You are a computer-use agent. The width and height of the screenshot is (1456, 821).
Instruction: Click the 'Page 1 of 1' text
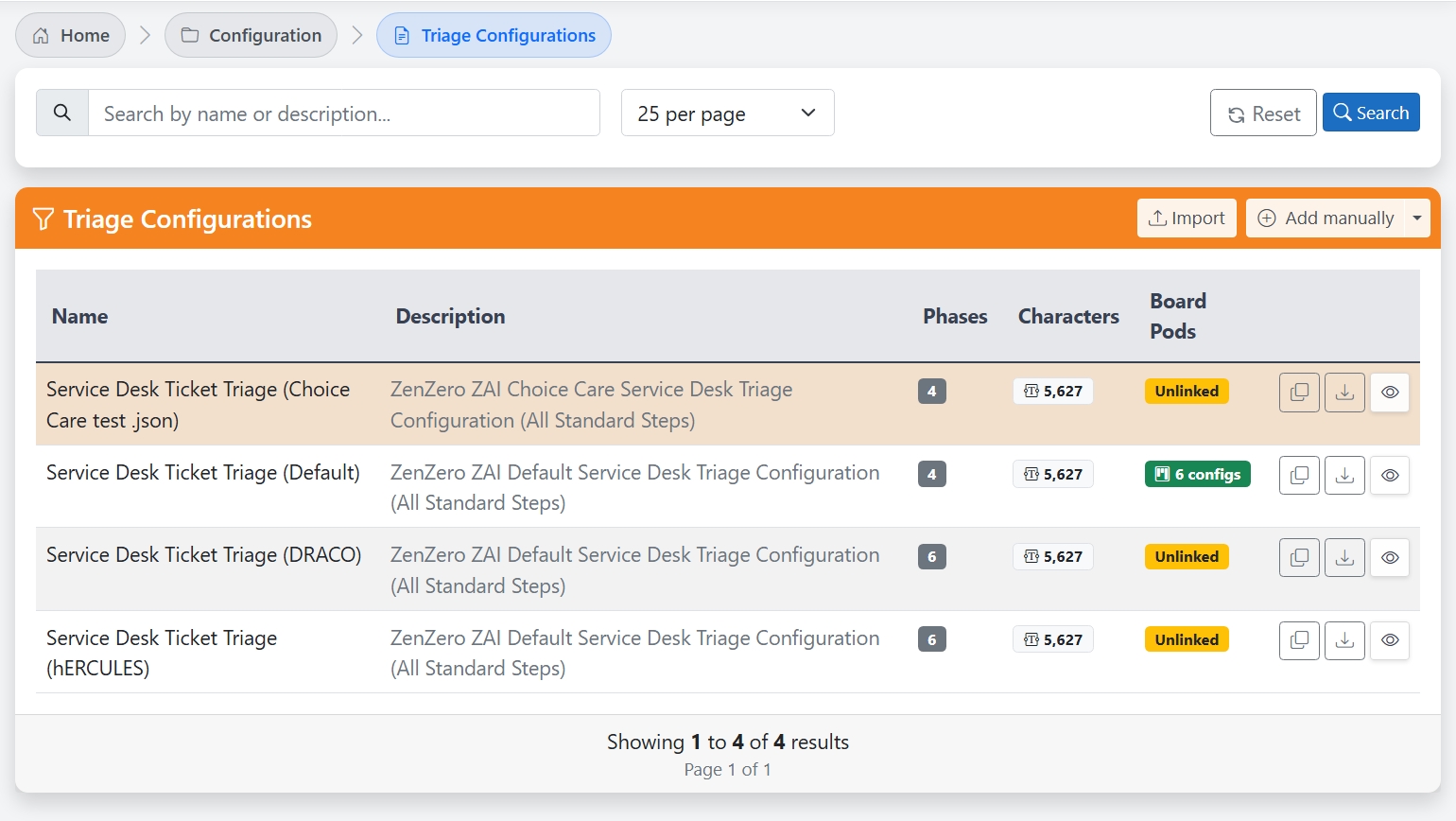pyautogui.click(x=728, y=770)
